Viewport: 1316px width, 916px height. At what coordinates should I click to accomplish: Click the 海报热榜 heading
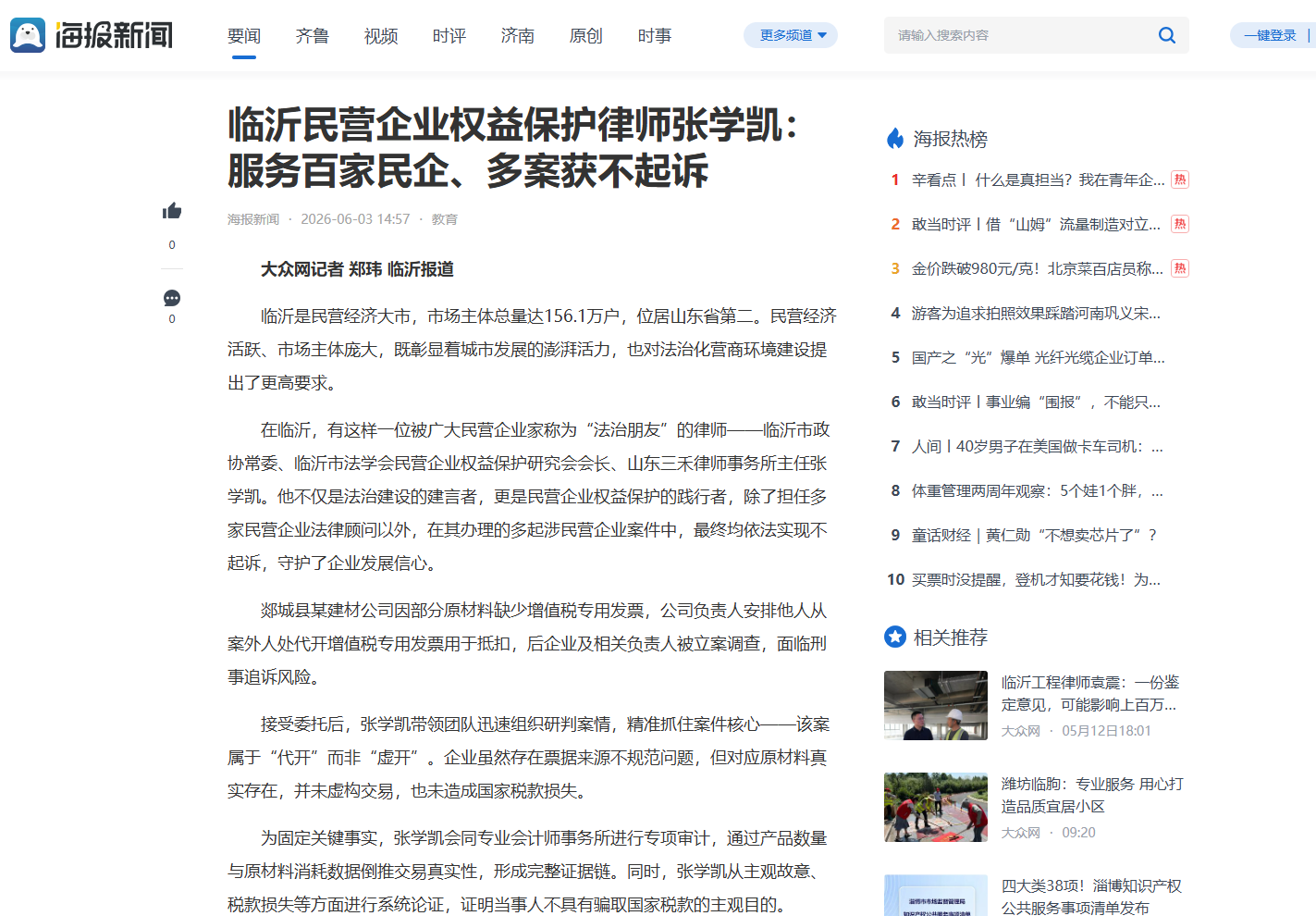(951, 139)
